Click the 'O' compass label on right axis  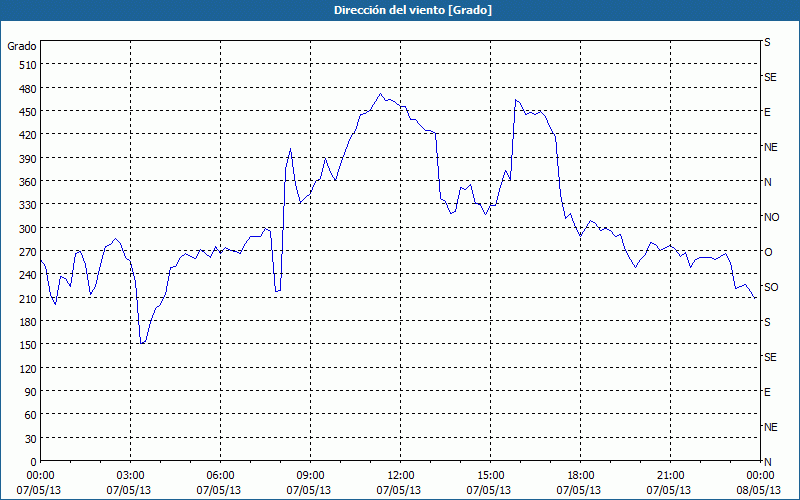point(768,252)
